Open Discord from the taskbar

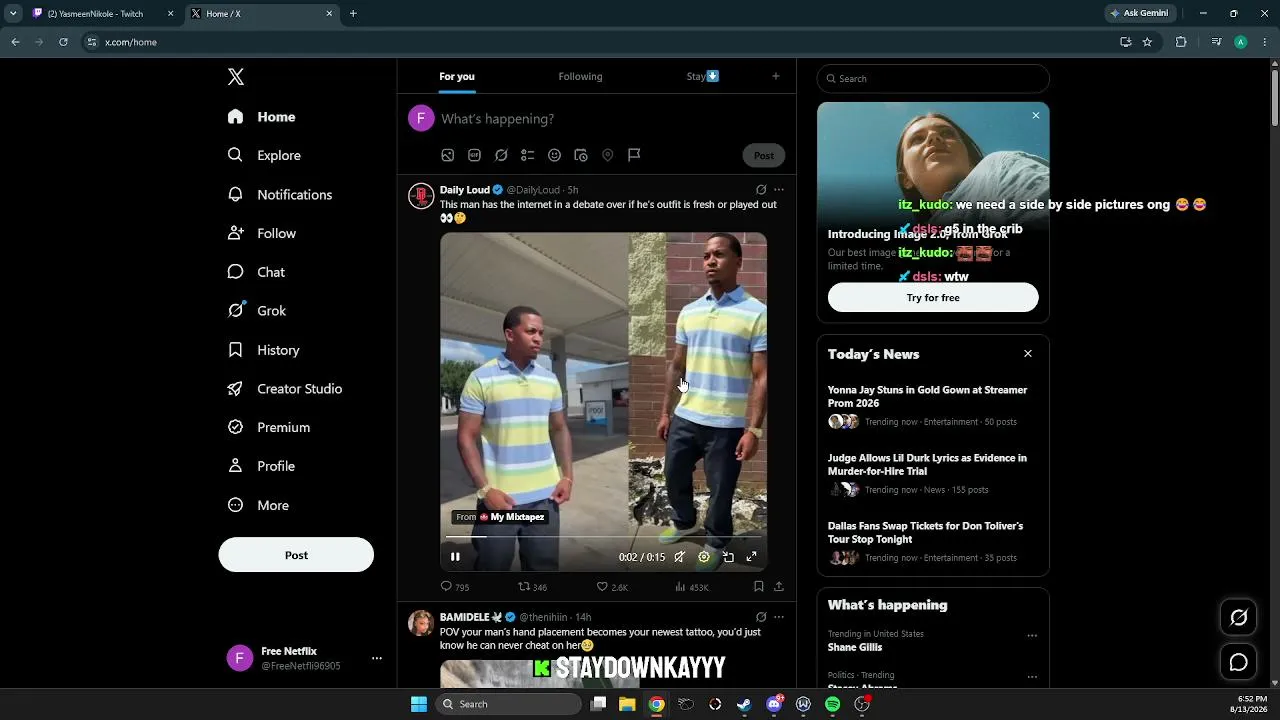[x=774, y=704]
